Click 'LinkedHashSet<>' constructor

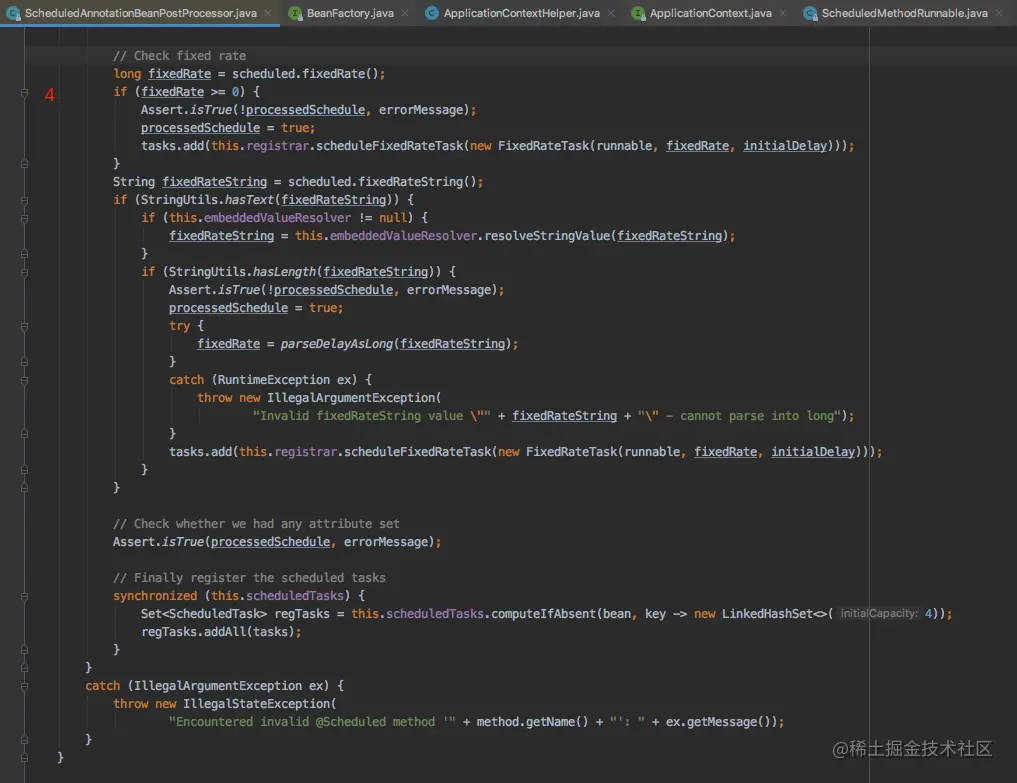(x=774, y=614)
